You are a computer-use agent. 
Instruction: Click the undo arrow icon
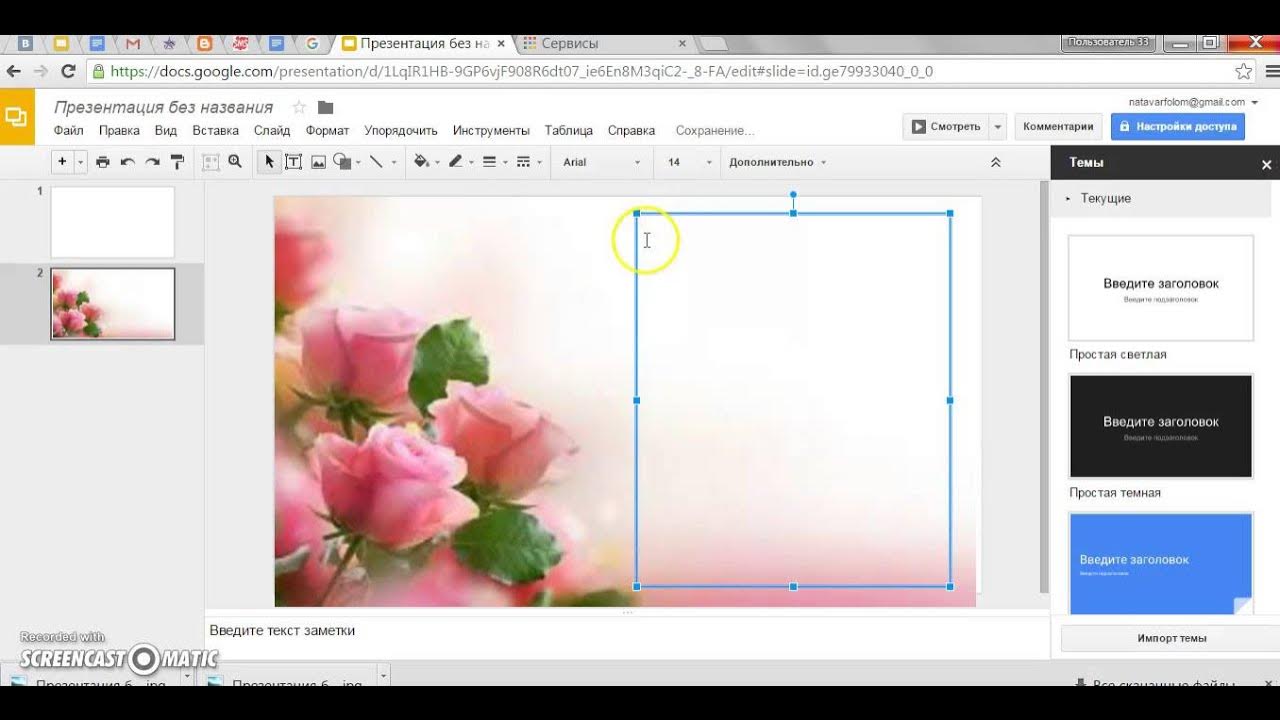[127, 162]
